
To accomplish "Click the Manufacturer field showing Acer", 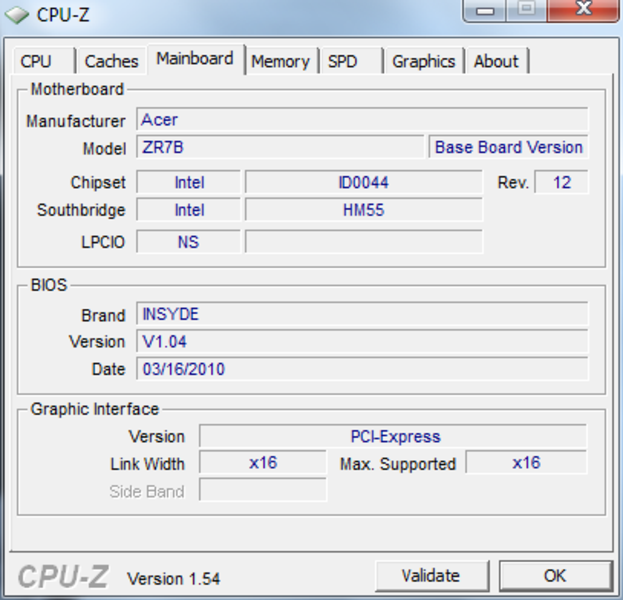I will point(362,119).
